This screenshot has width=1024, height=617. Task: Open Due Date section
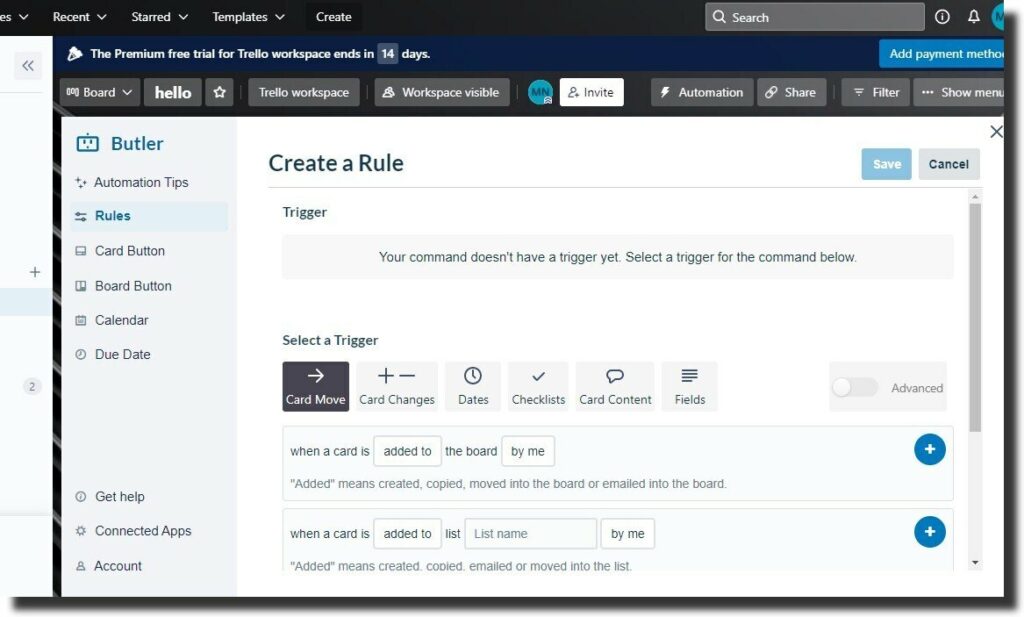(x=122, y=355)
